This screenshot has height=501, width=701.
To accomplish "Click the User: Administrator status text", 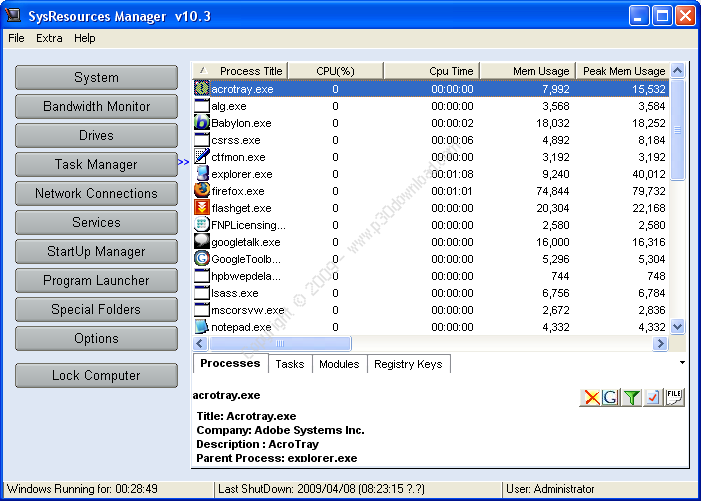I will pyautogui.click(x=550, y=489).
